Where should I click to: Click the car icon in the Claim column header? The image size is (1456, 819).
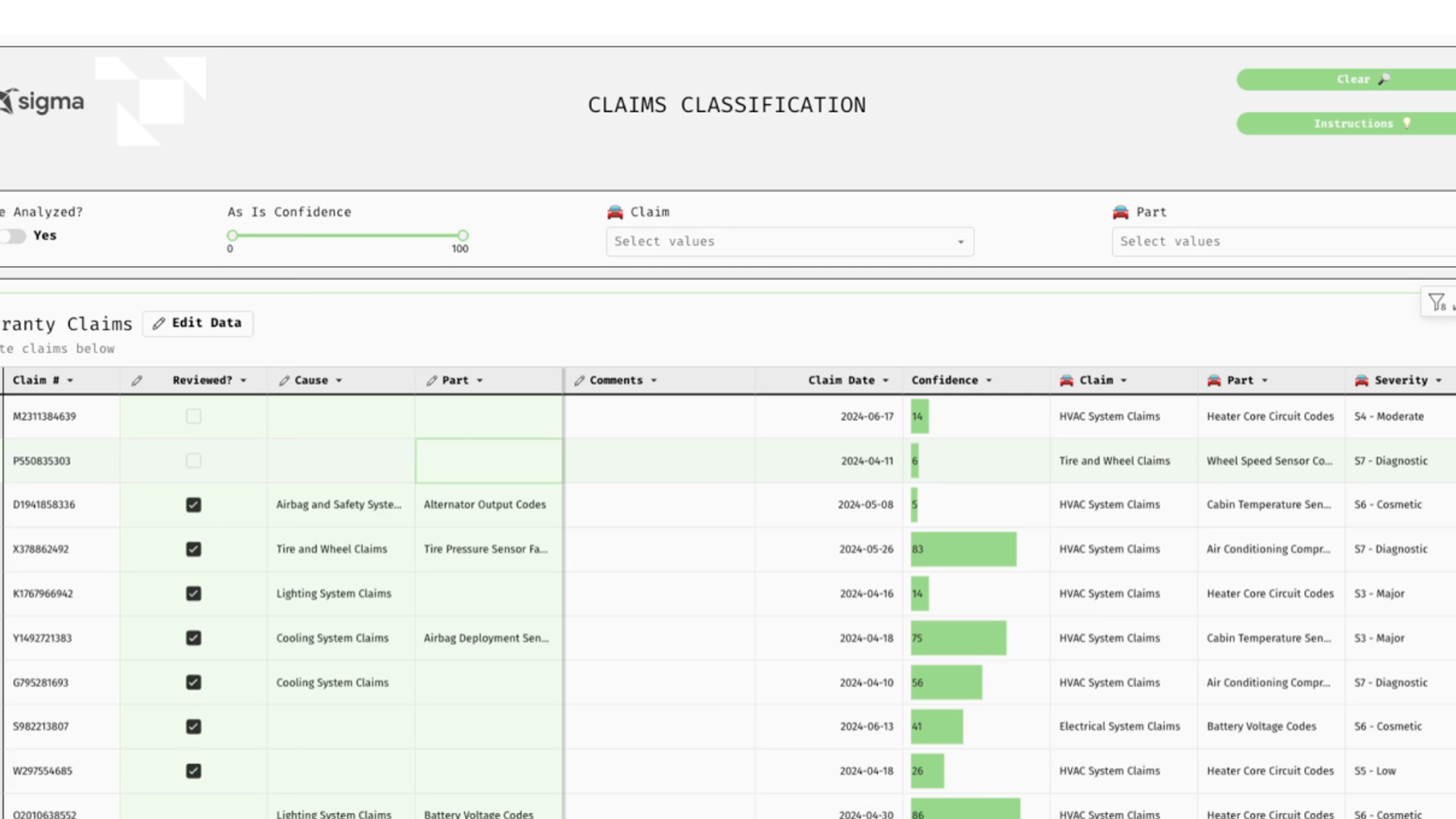coord(1067,380)
